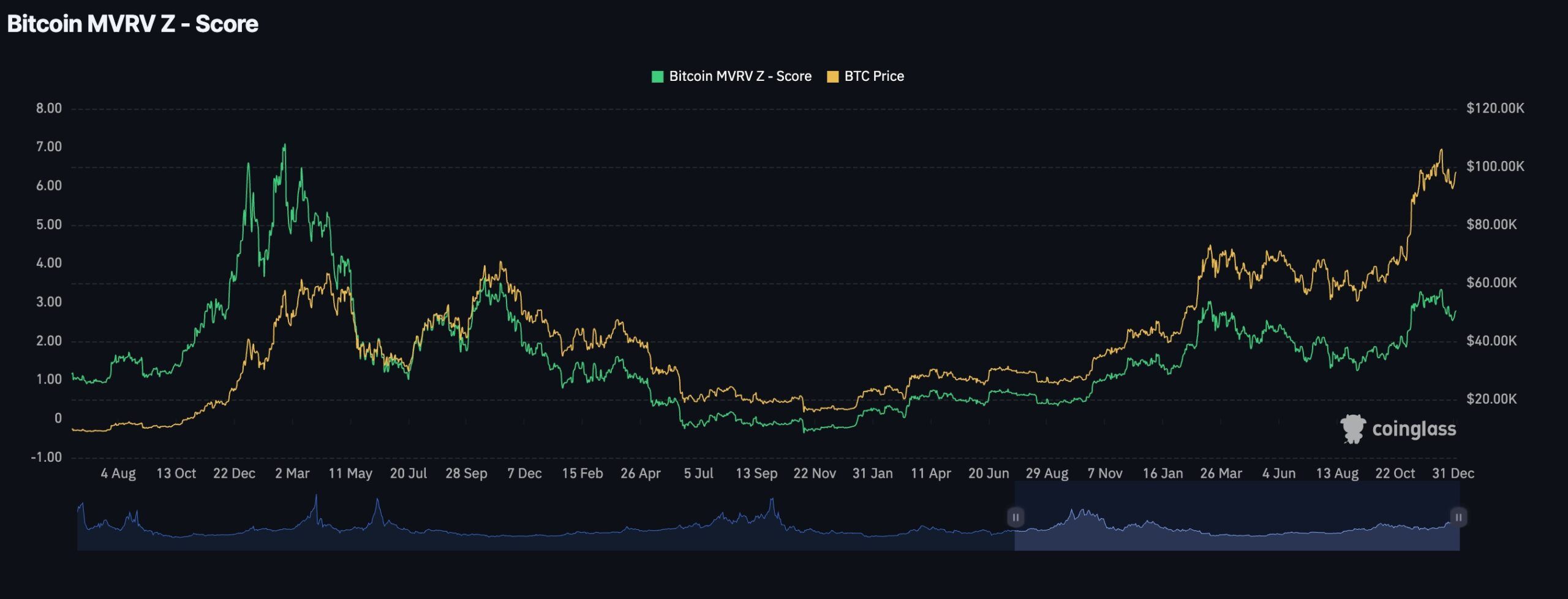Click the $40.00K price axis label

(x=1491, y=341)
